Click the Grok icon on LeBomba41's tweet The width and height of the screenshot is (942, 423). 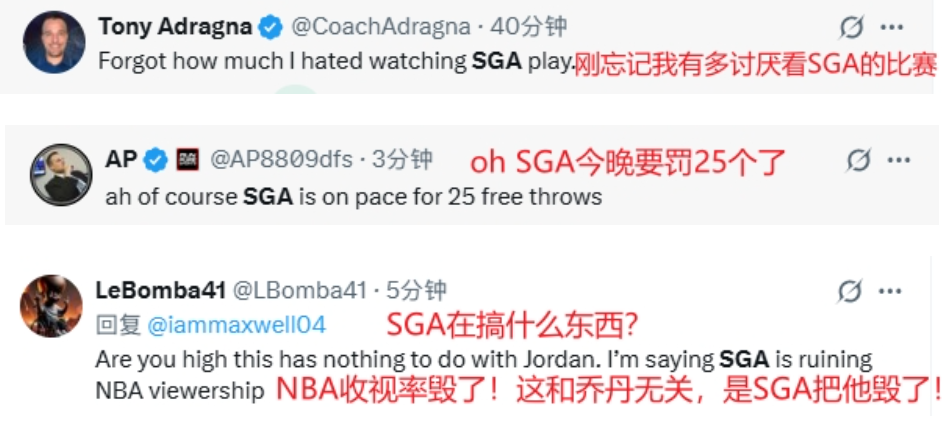[x=849, y=291]
